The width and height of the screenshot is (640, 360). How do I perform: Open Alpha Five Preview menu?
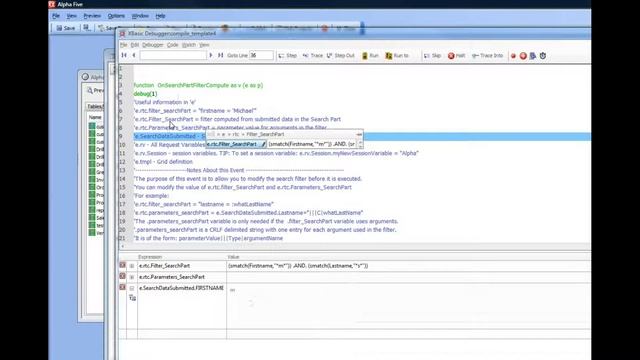pyautogui.click(x=92, y=16)
